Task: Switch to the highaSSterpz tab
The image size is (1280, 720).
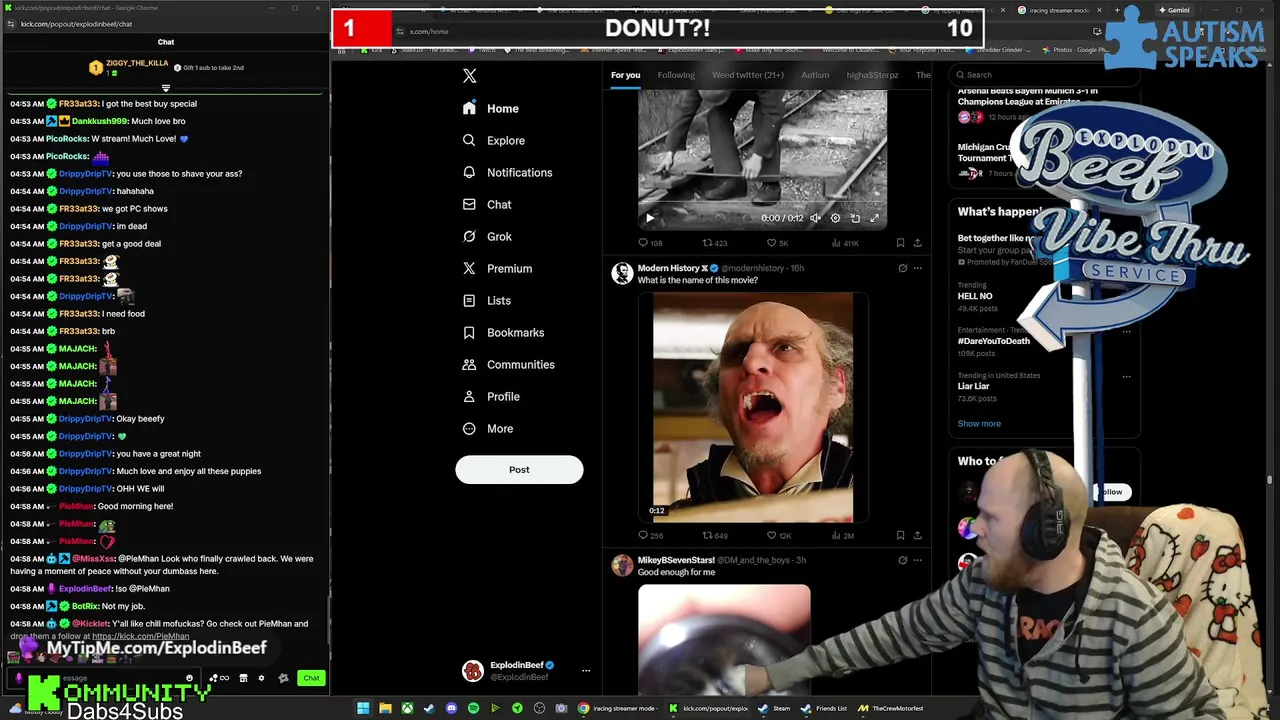Action: click(x=872, y=75)
